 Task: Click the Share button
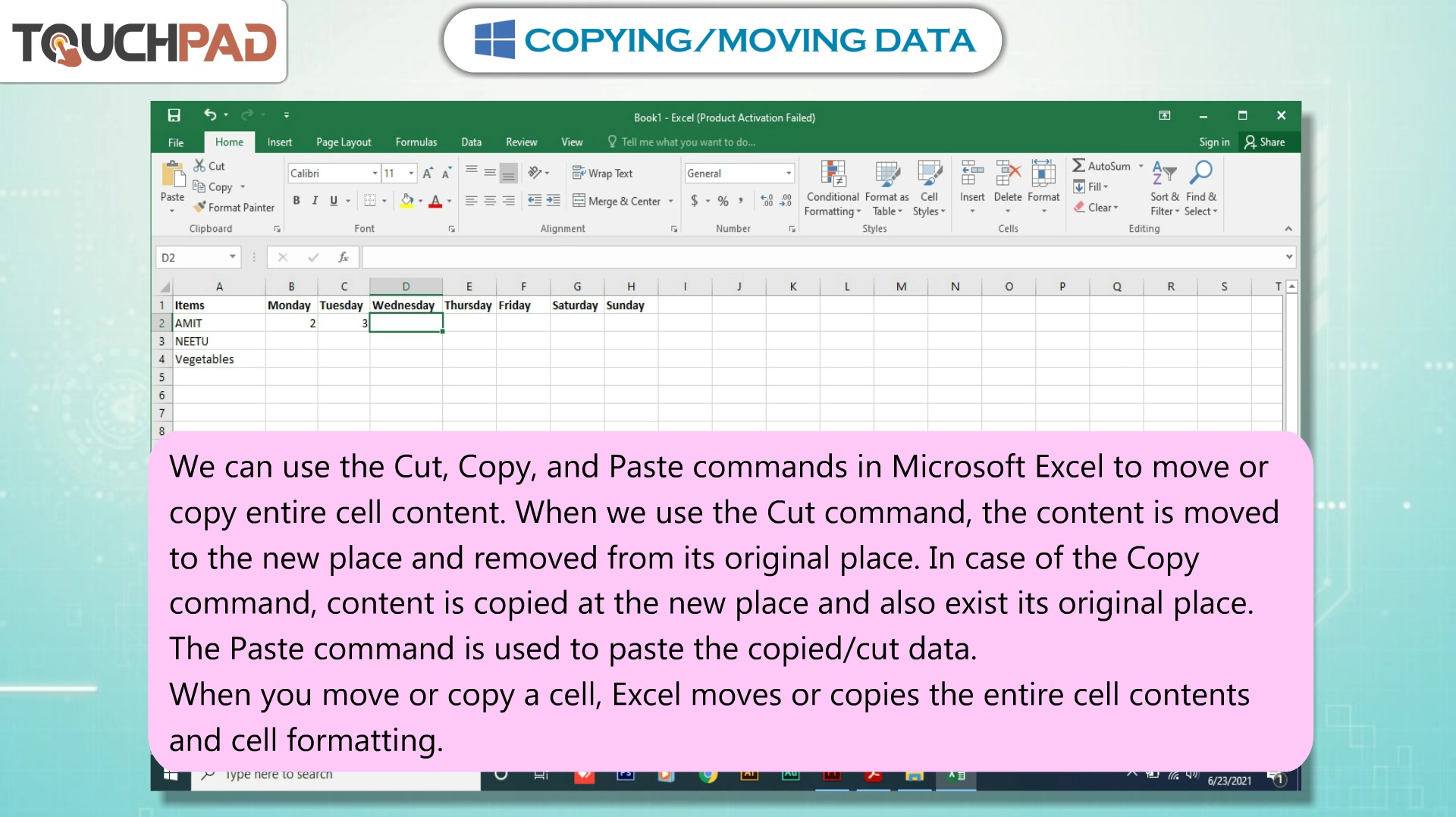pyautogui.click(x=1265, y=142)
